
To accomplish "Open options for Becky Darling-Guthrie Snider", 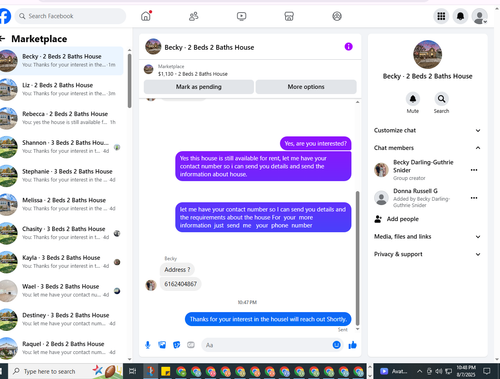I will pos(474,170).
